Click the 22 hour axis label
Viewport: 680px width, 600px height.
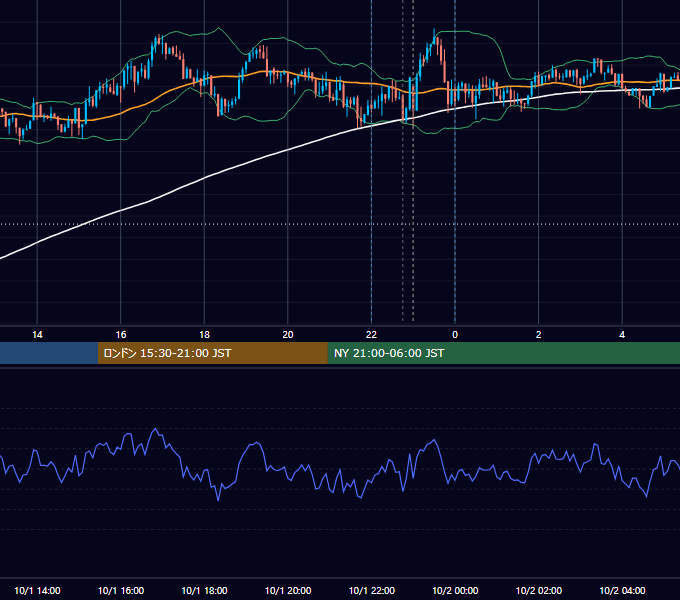371,335
